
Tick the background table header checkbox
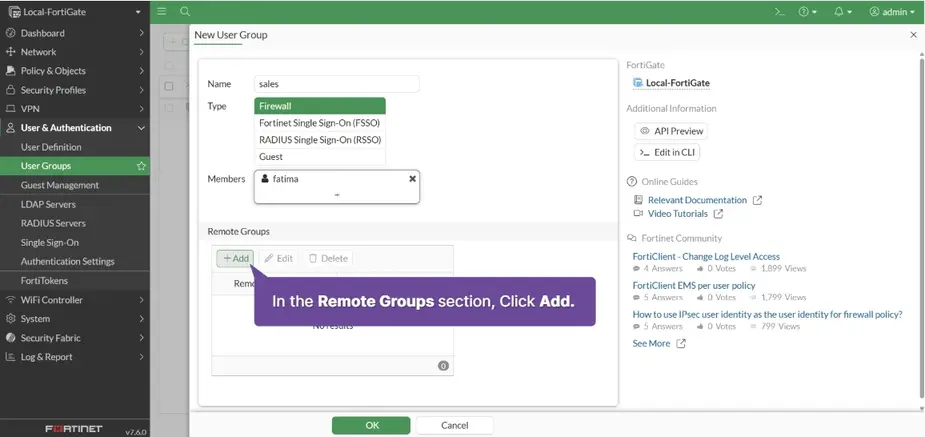(x=169, y=65)
